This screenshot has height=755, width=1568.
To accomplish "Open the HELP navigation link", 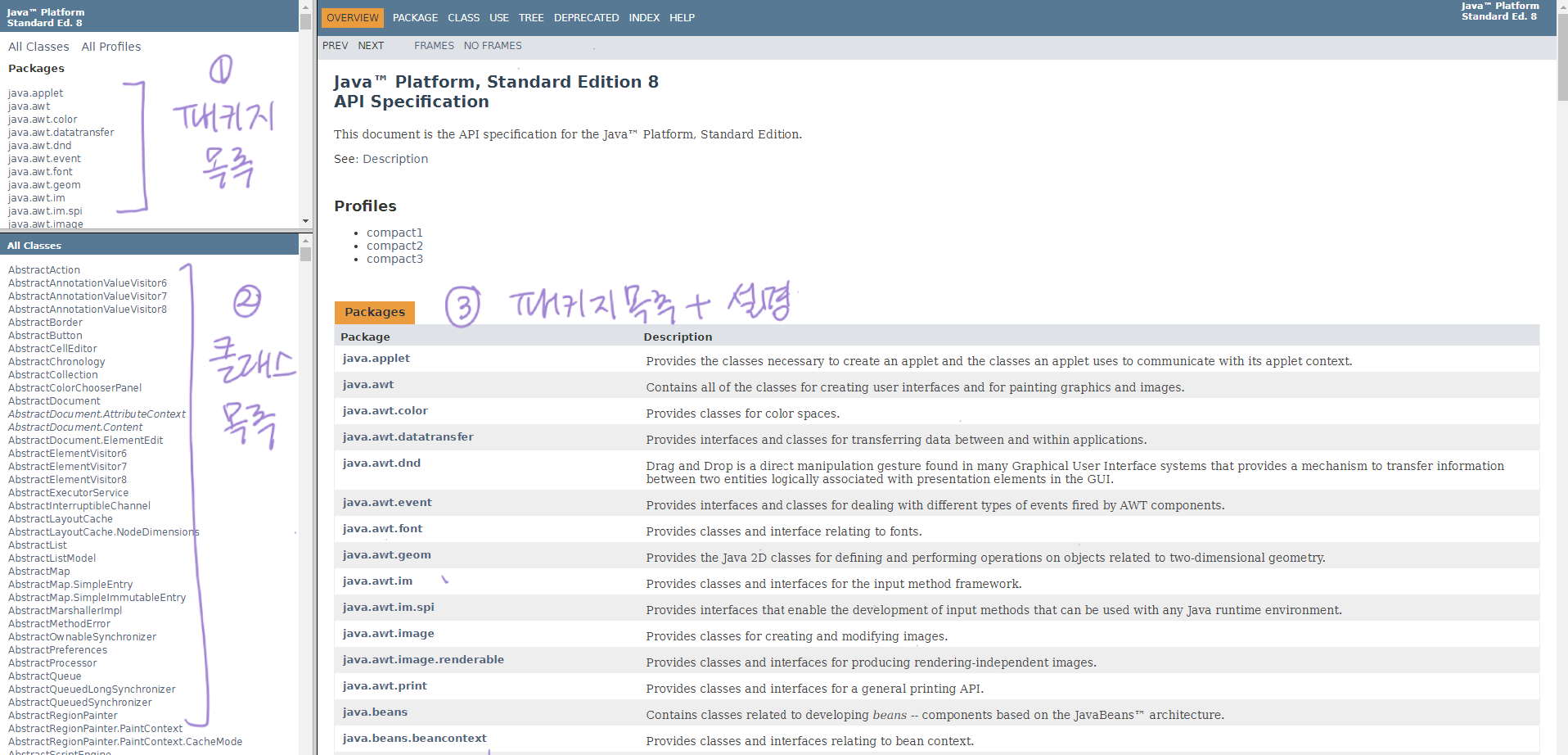I will point(682,18).
